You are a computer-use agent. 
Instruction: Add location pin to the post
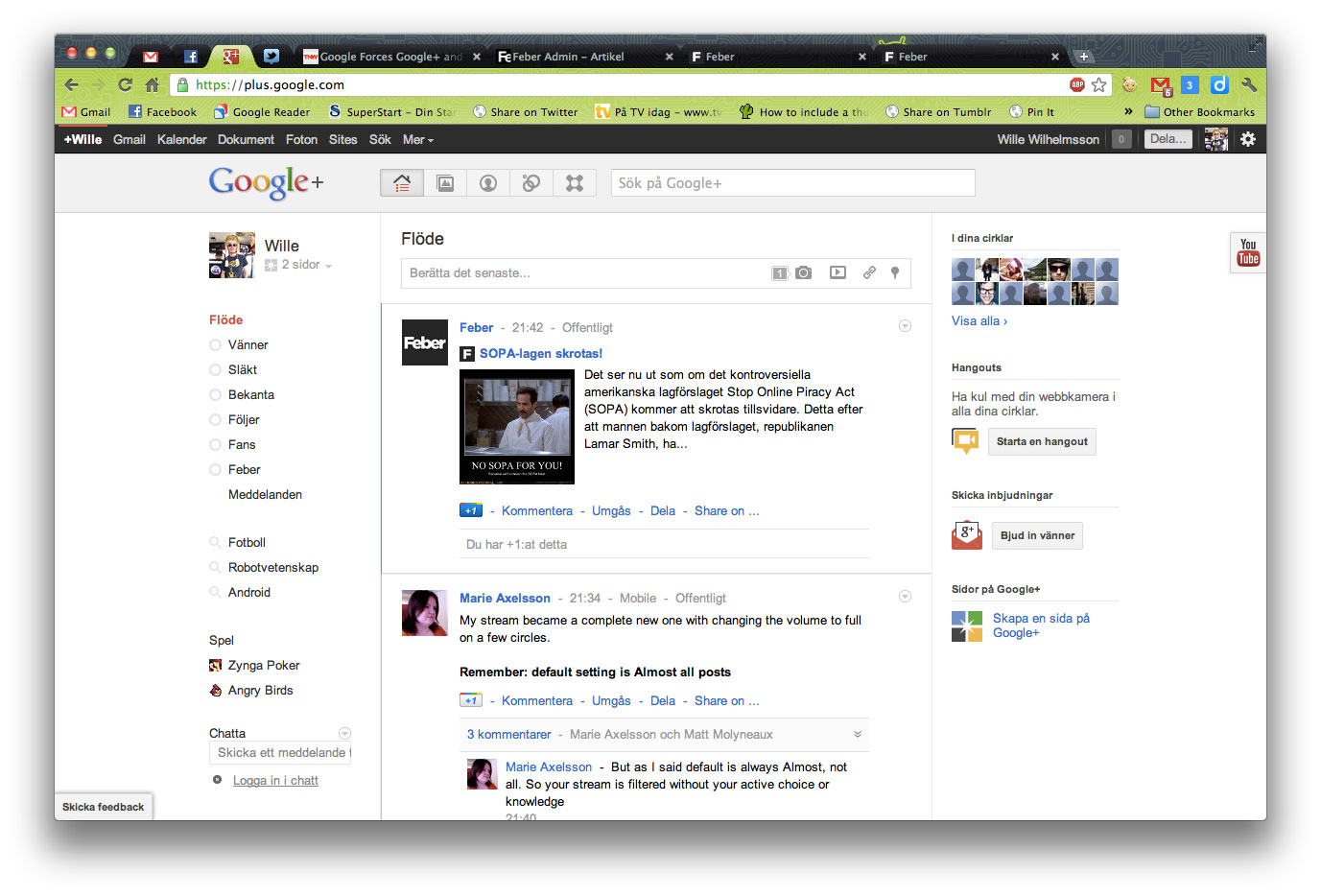pyautogui.click(x=895, y=272)
